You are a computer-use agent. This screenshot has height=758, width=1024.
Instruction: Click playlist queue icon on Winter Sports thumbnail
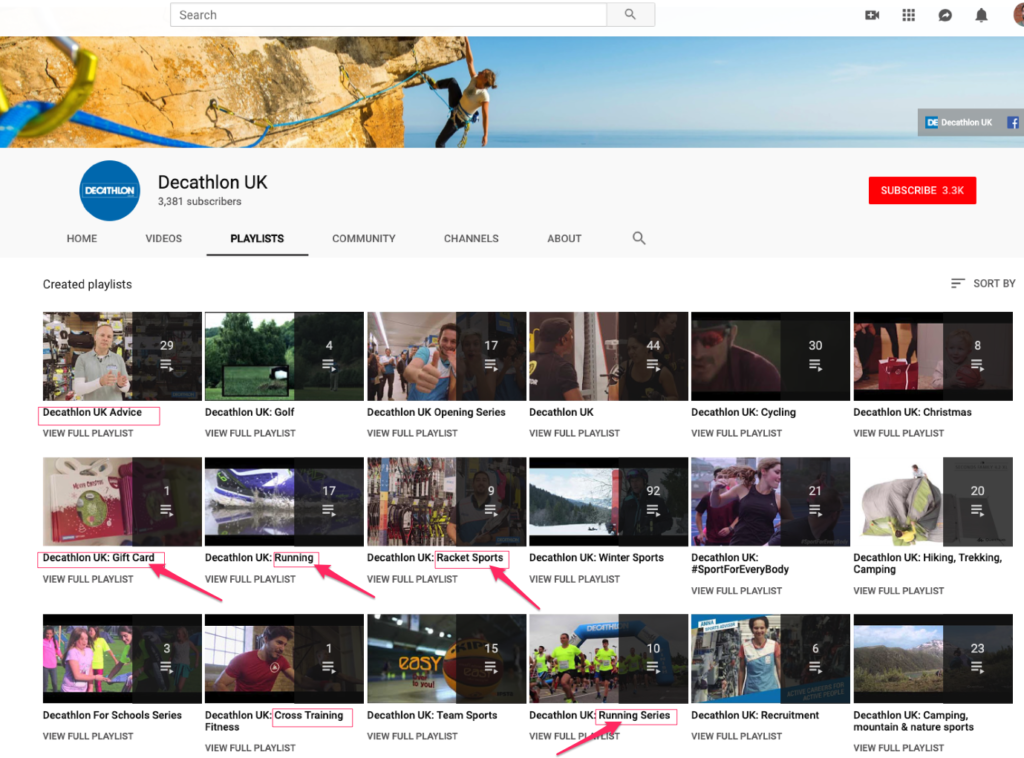coord(653,510)
